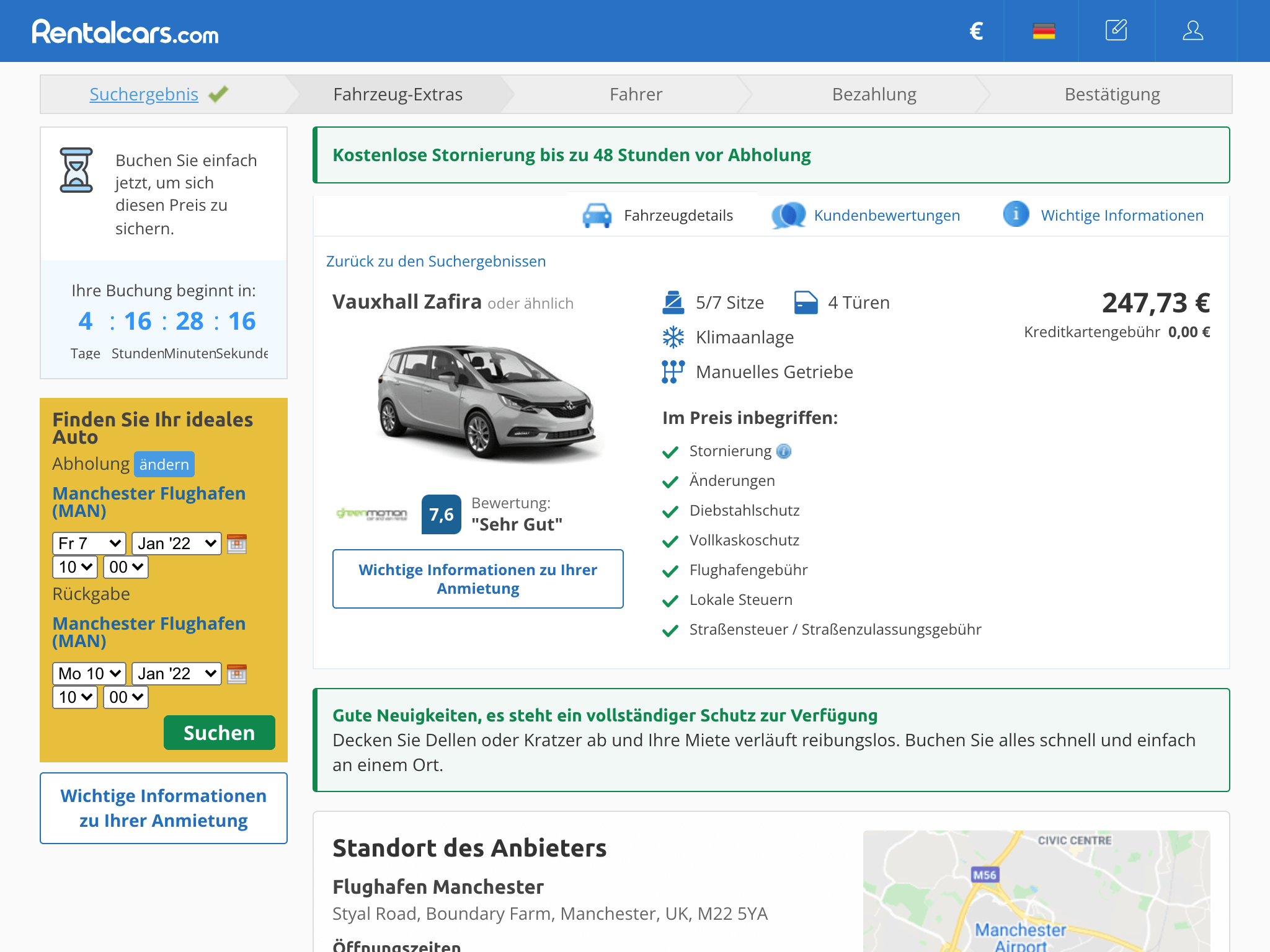1270x952 pixels.
Task: Click the Styal Road address text
Action: (x=550, y=914)
